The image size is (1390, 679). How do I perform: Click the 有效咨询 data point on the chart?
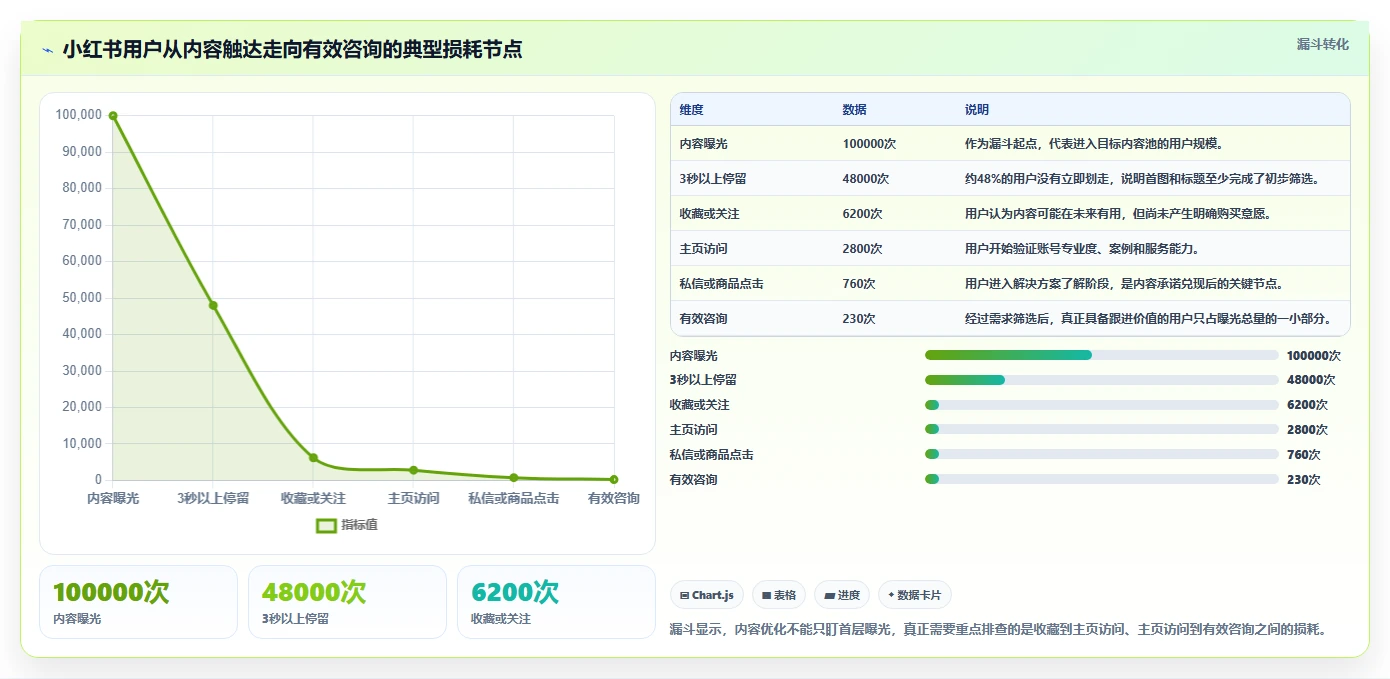(x=613, y=480)
